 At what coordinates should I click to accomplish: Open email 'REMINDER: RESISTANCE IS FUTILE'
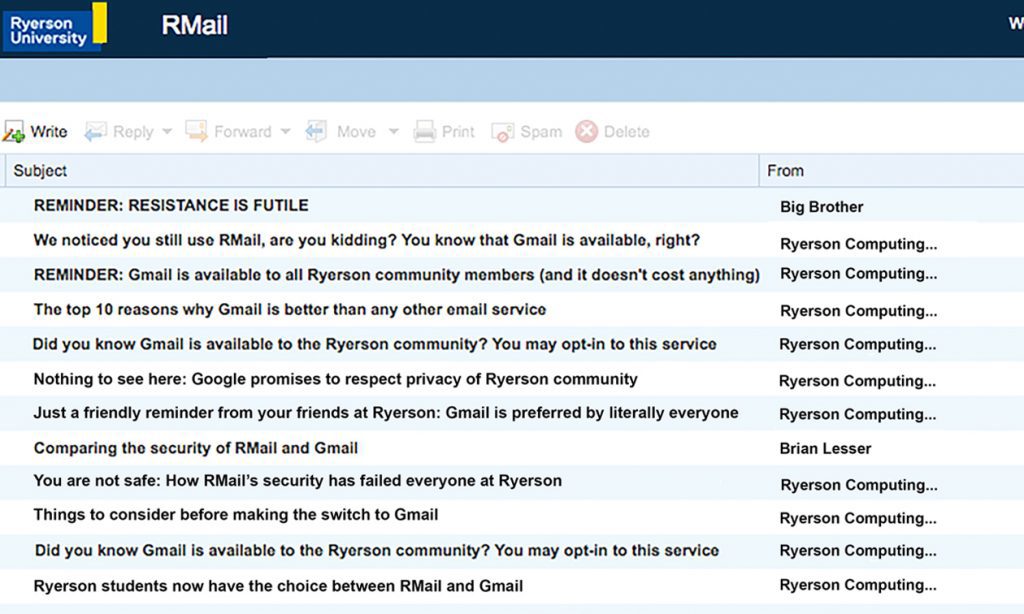pos(171,205)
